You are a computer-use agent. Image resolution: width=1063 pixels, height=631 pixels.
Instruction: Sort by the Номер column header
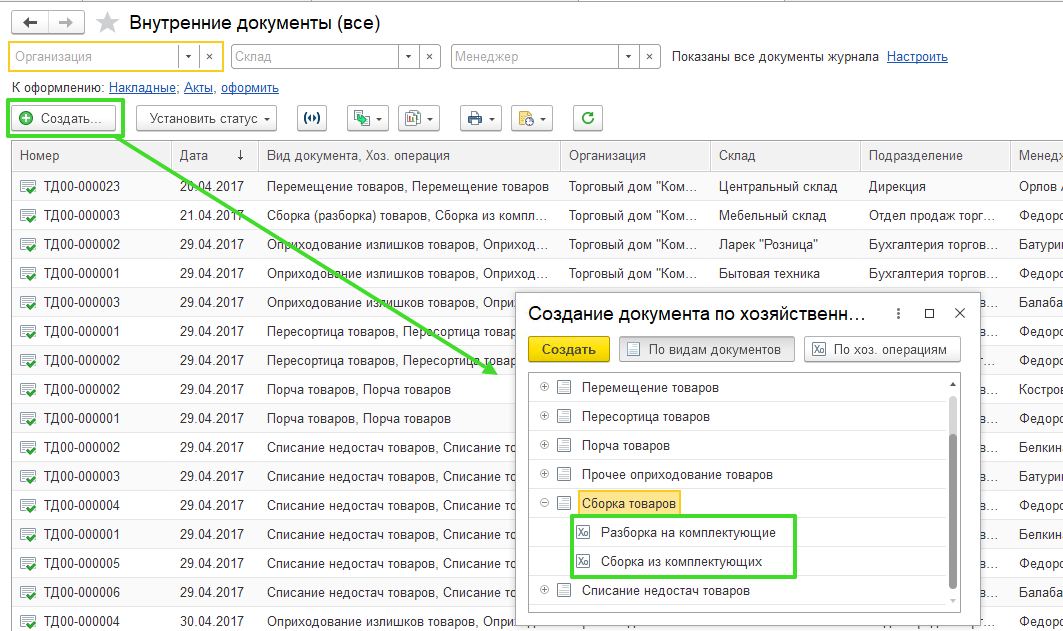(92, 156)
